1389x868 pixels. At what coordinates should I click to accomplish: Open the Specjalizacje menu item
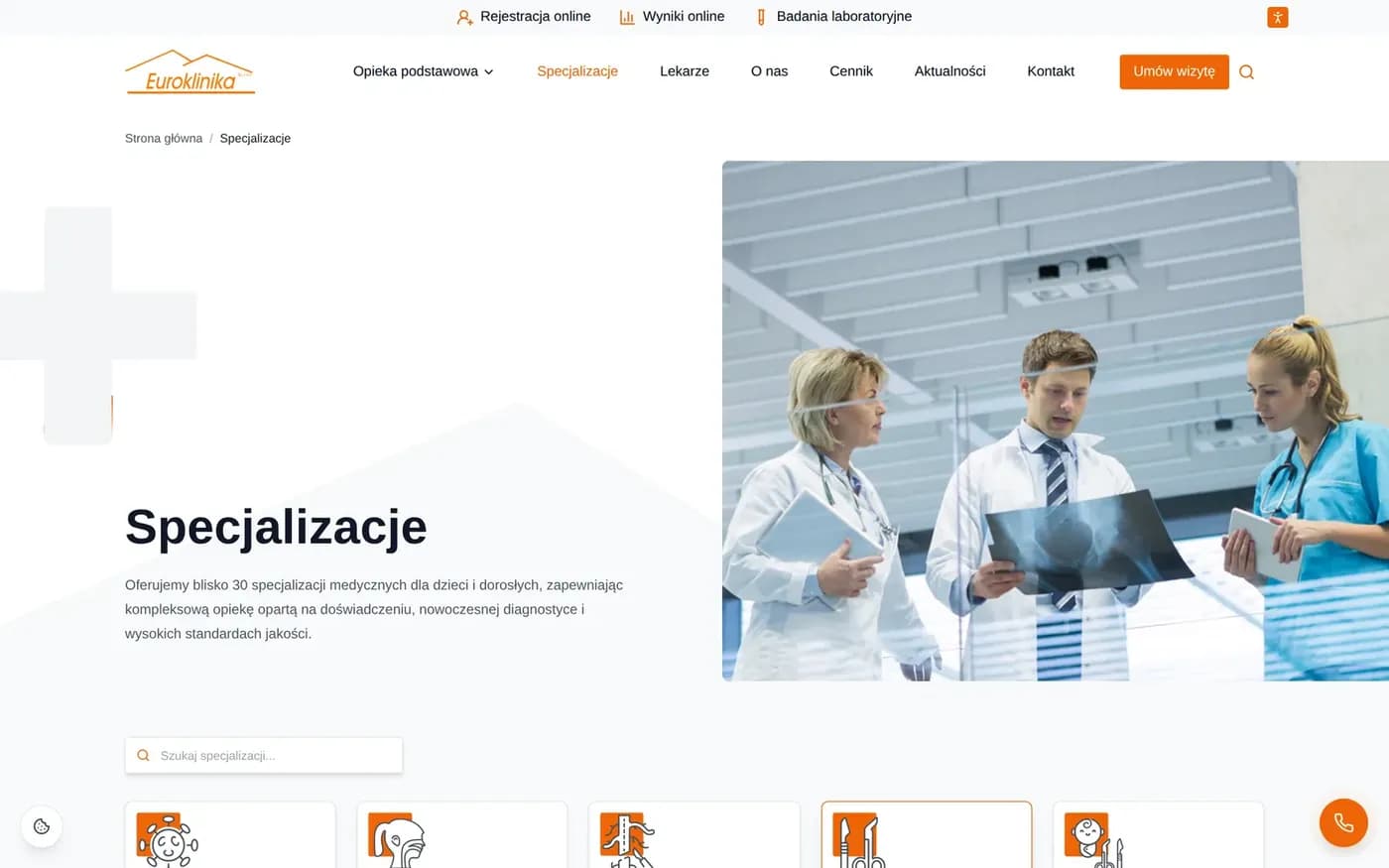coord(577,71)
